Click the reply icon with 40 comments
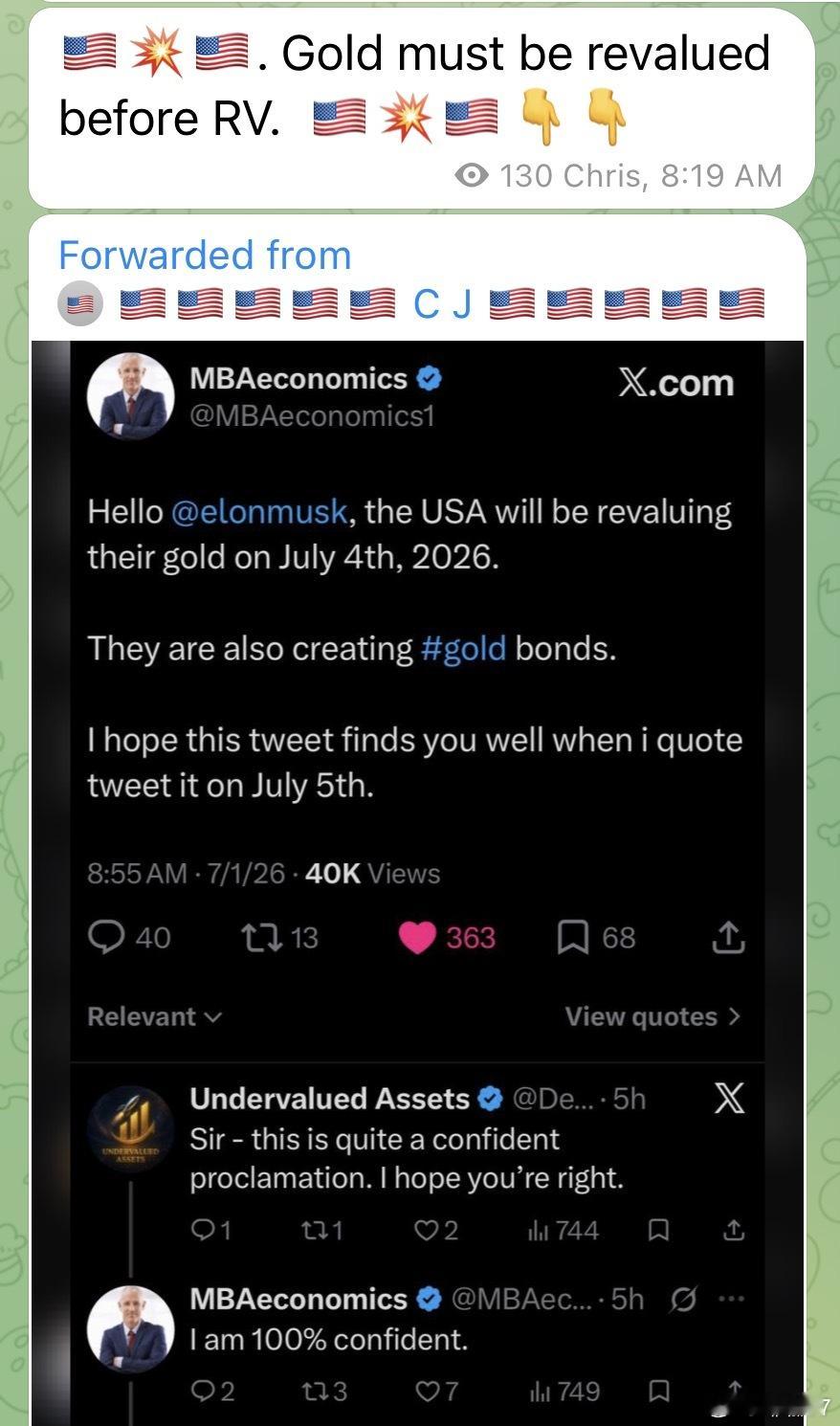The height and width of the screenshot is (1426, 840). [x=104, y=937]
